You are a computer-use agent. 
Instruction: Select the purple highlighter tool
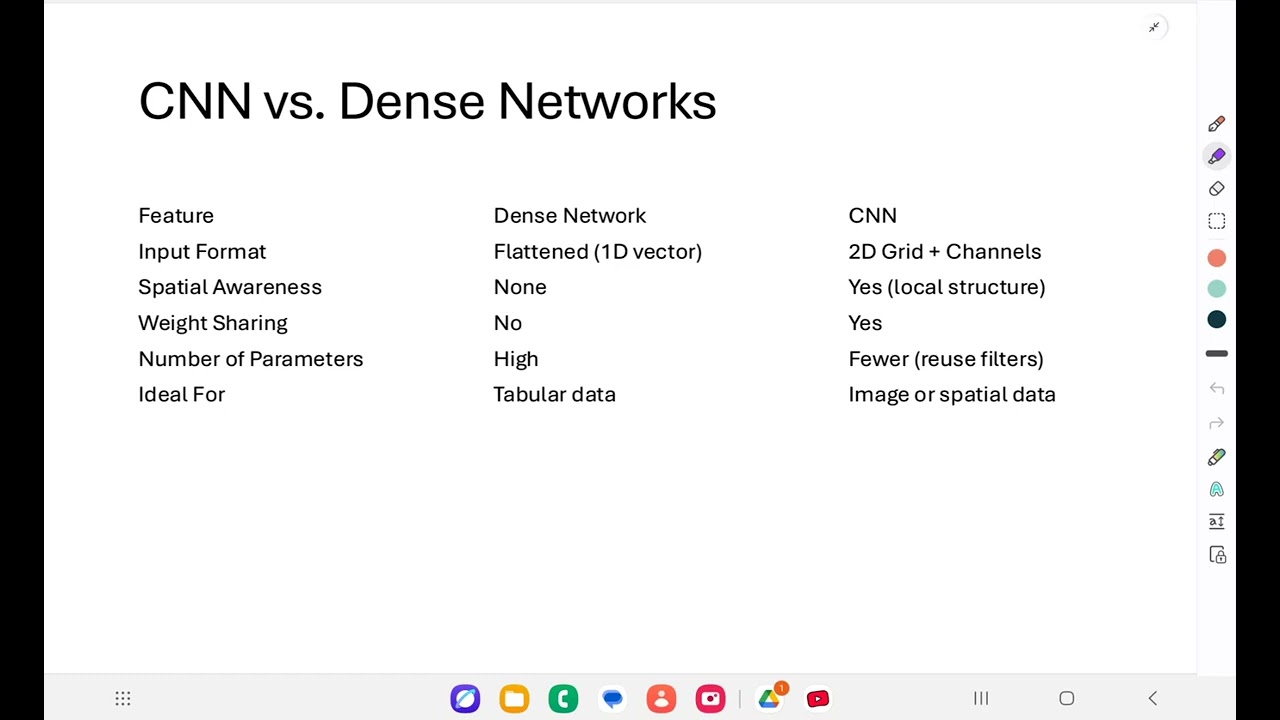point(1216,156)
